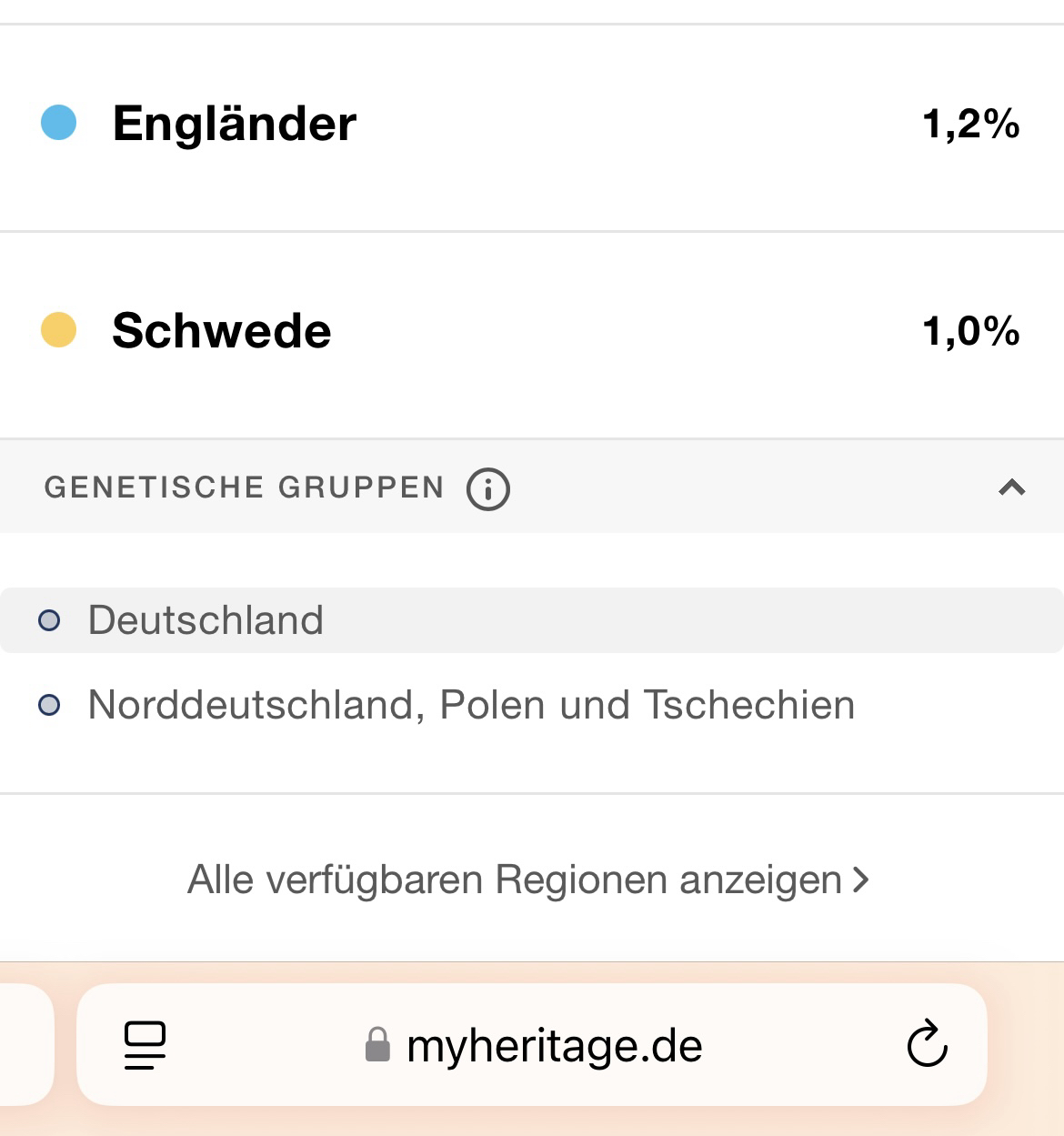
Task: Tap the Safari reload page icon
Action: (x=927, y=1044)
